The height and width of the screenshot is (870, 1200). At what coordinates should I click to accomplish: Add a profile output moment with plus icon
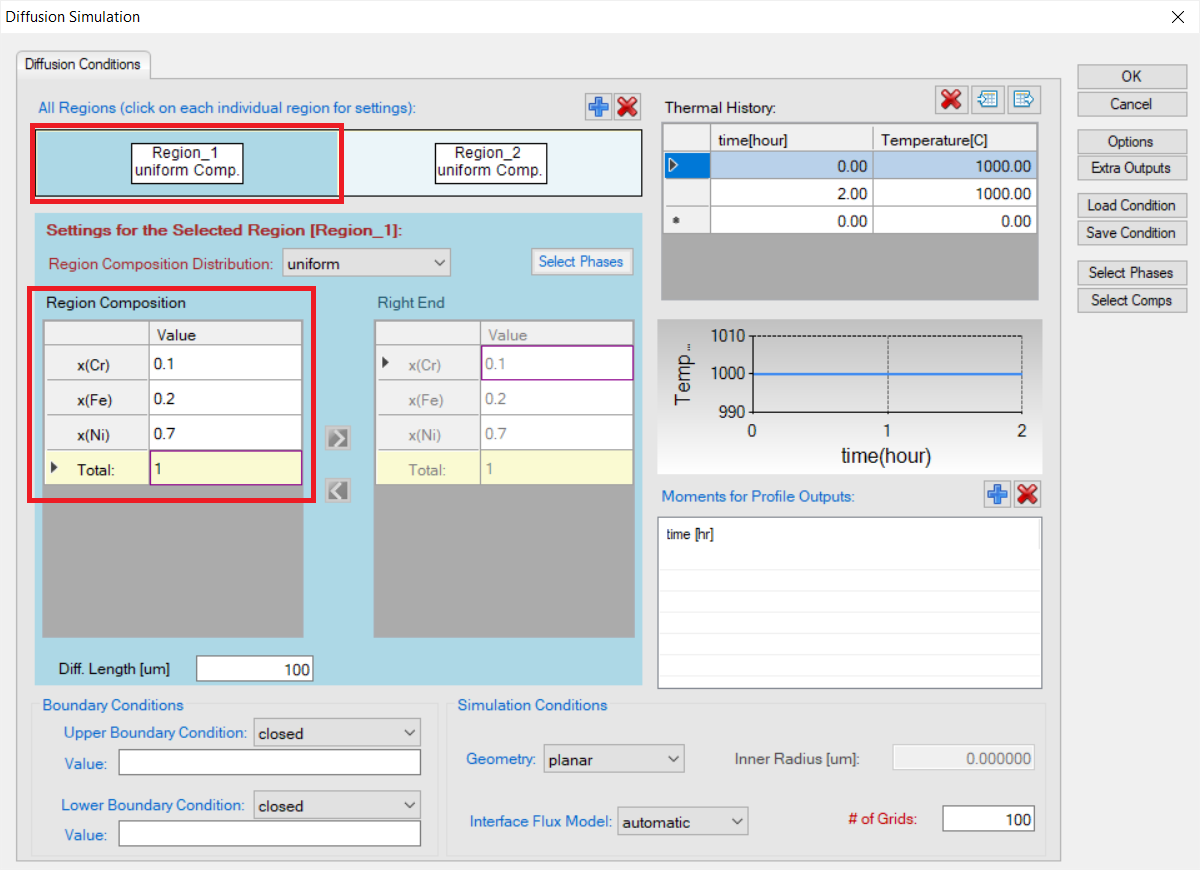[997, 494]
